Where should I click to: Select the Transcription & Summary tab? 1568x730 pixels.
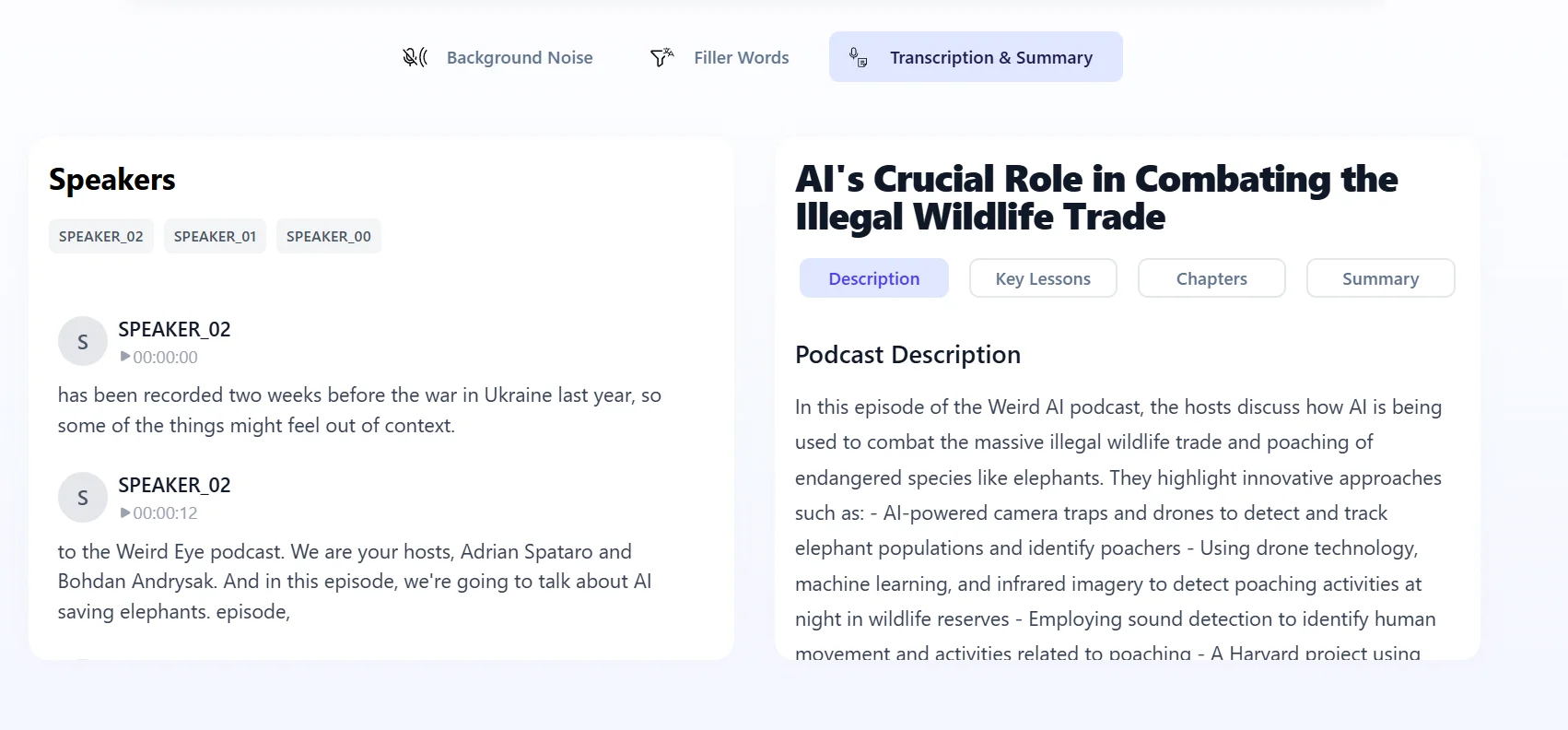click(x=976, y=57)
